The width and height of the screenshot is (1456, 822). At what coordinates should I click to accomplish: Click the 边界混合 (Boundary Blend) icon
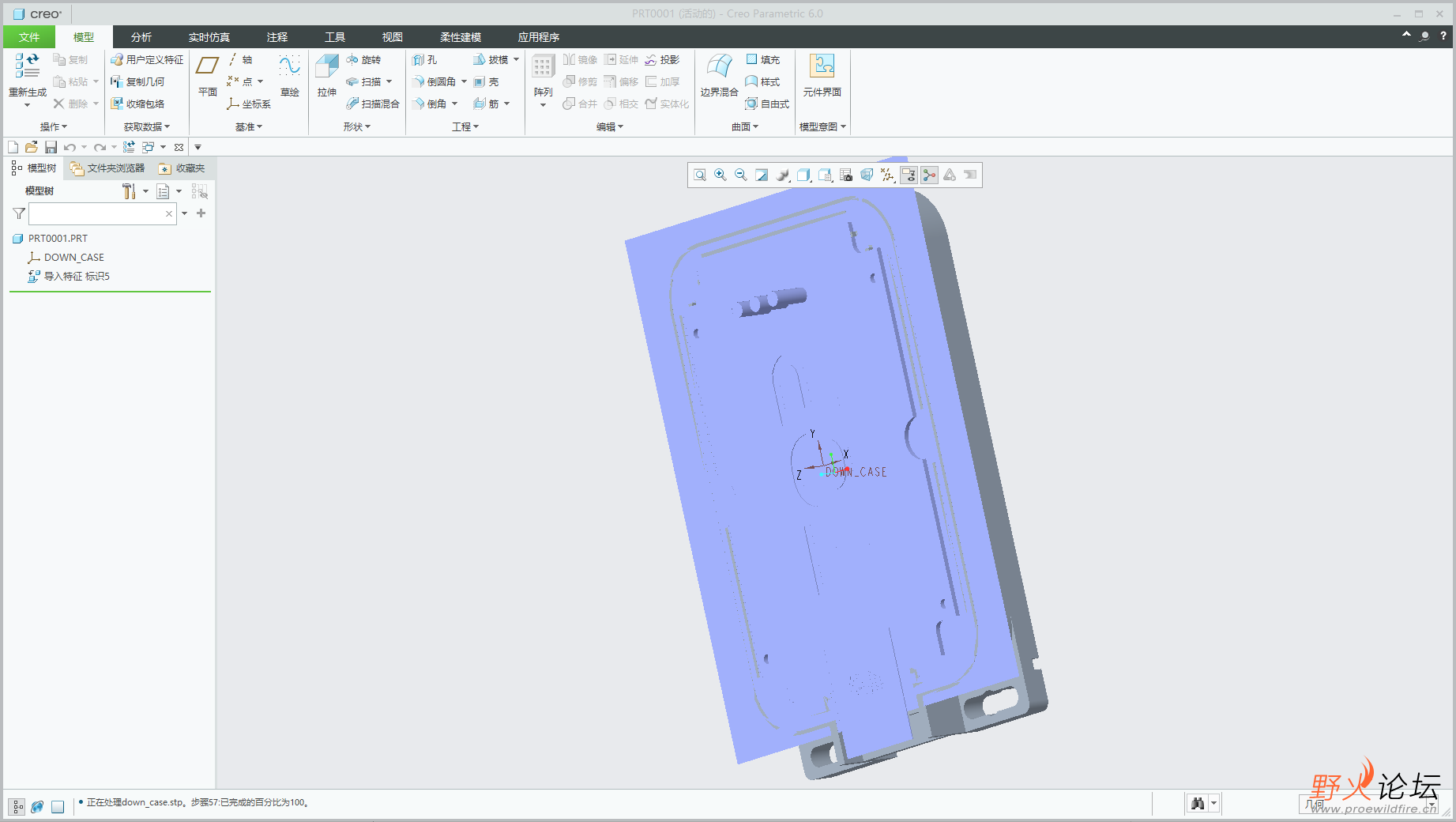[x=719, y=67]
